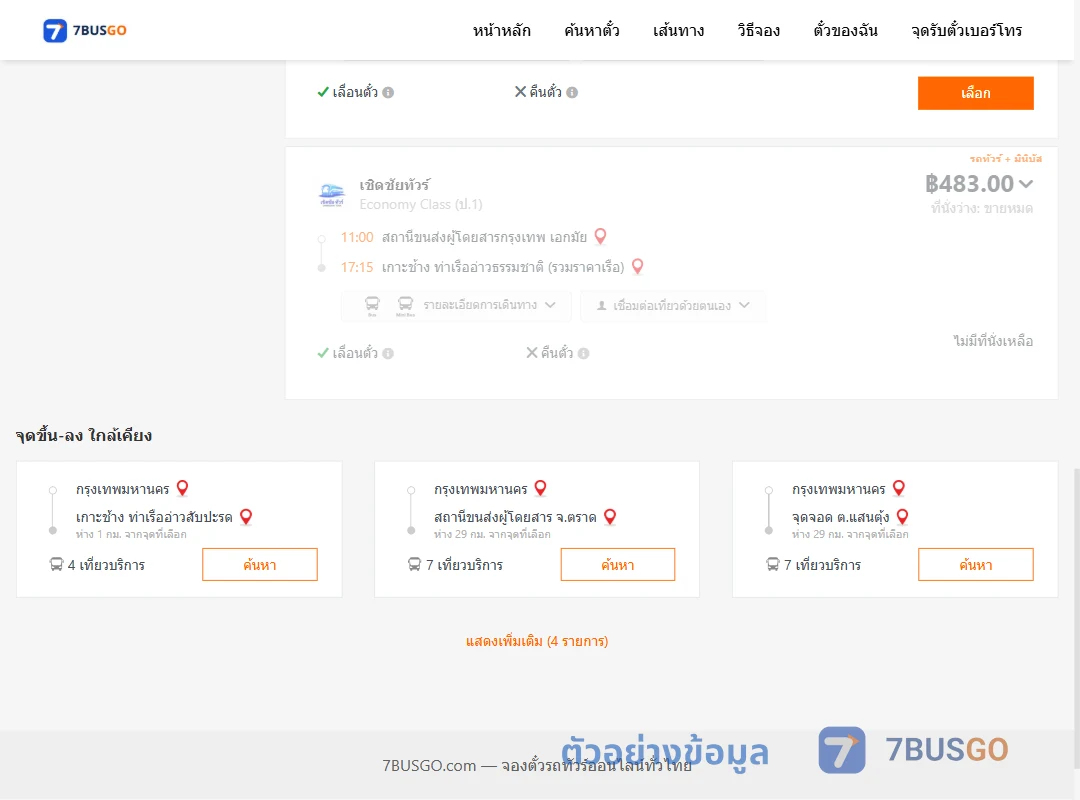Viewport: 1080px width, 800px height.
Task: Click ค้นหา for เกาะช้าง ท่าเรืออ่าวสับปะรด route
Action: click(260, 564)
